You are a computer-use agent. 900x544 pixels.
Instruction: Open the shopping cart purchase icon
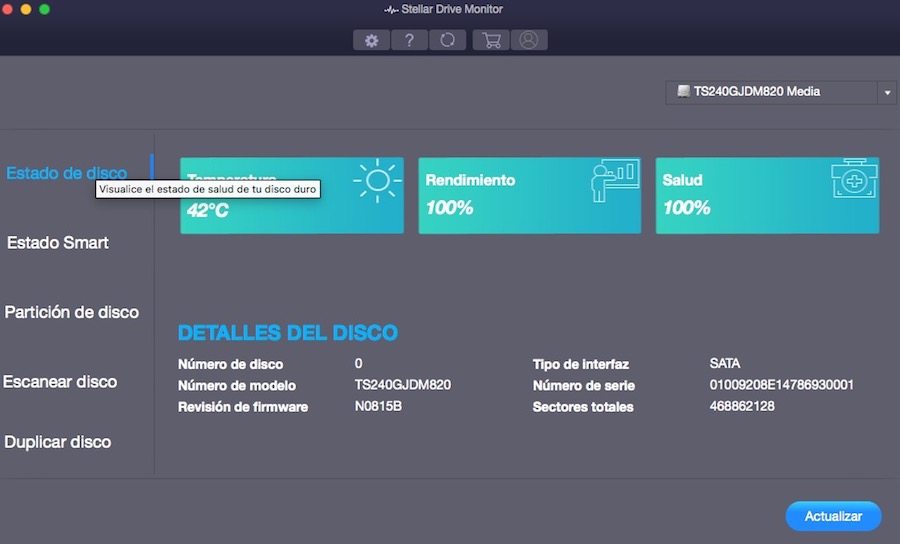(491, 40)
